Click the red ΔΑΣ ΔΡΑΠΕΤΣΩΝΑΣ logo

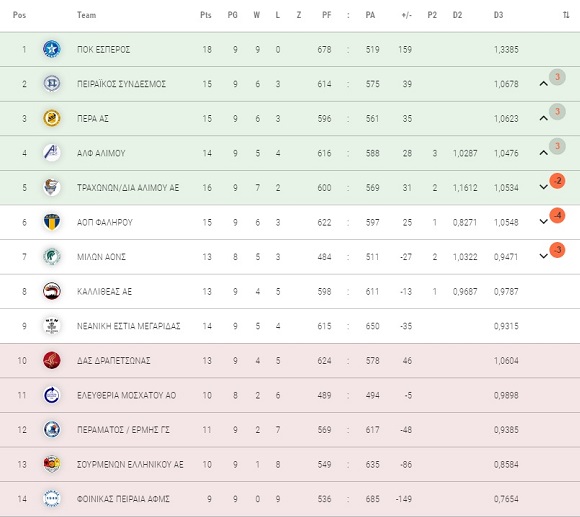(x=51, y=360)
